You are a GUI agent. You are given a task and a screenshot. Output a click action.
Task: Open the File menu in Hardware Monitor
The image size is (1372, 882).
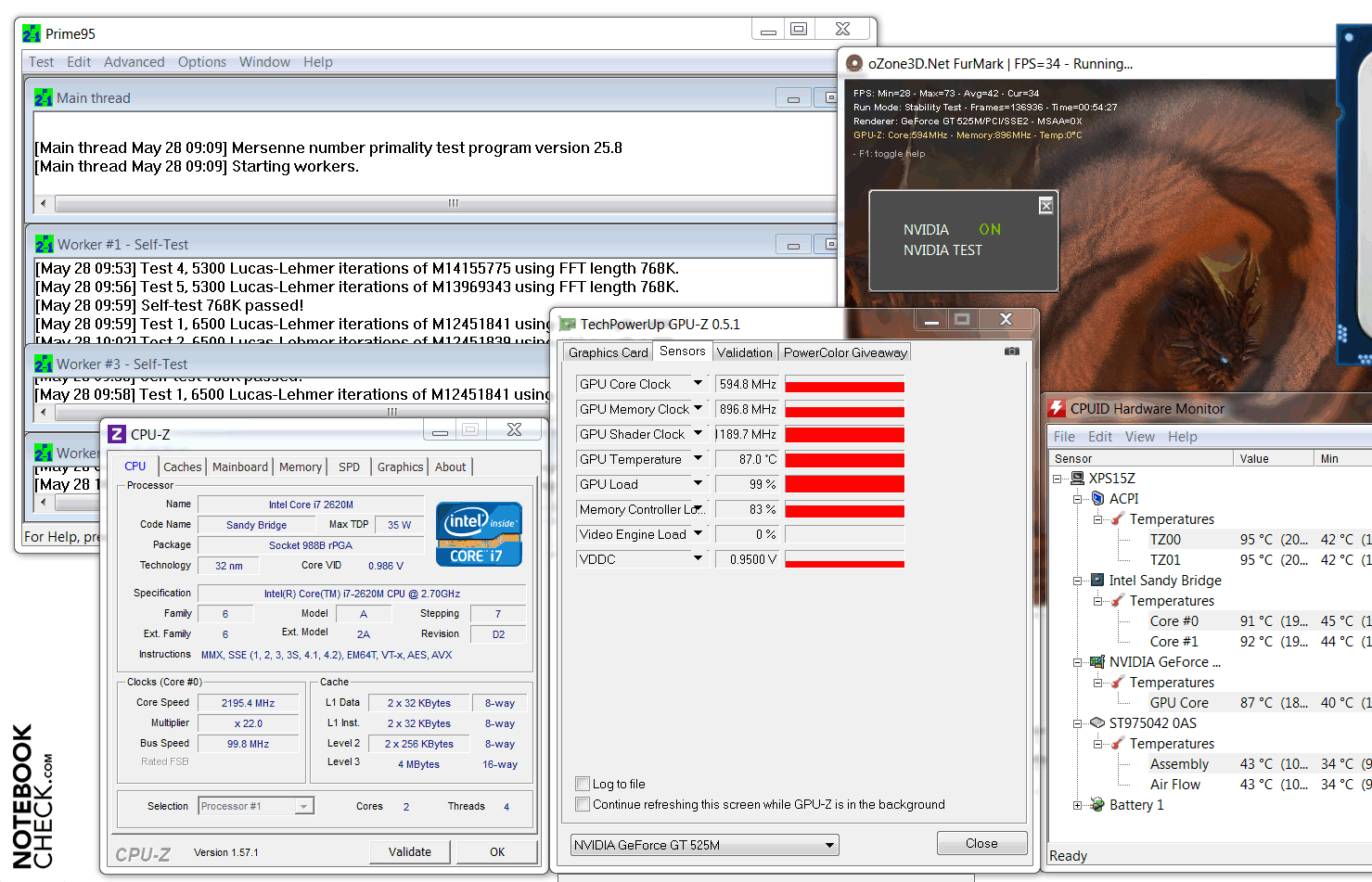[x=1064, y=437]
